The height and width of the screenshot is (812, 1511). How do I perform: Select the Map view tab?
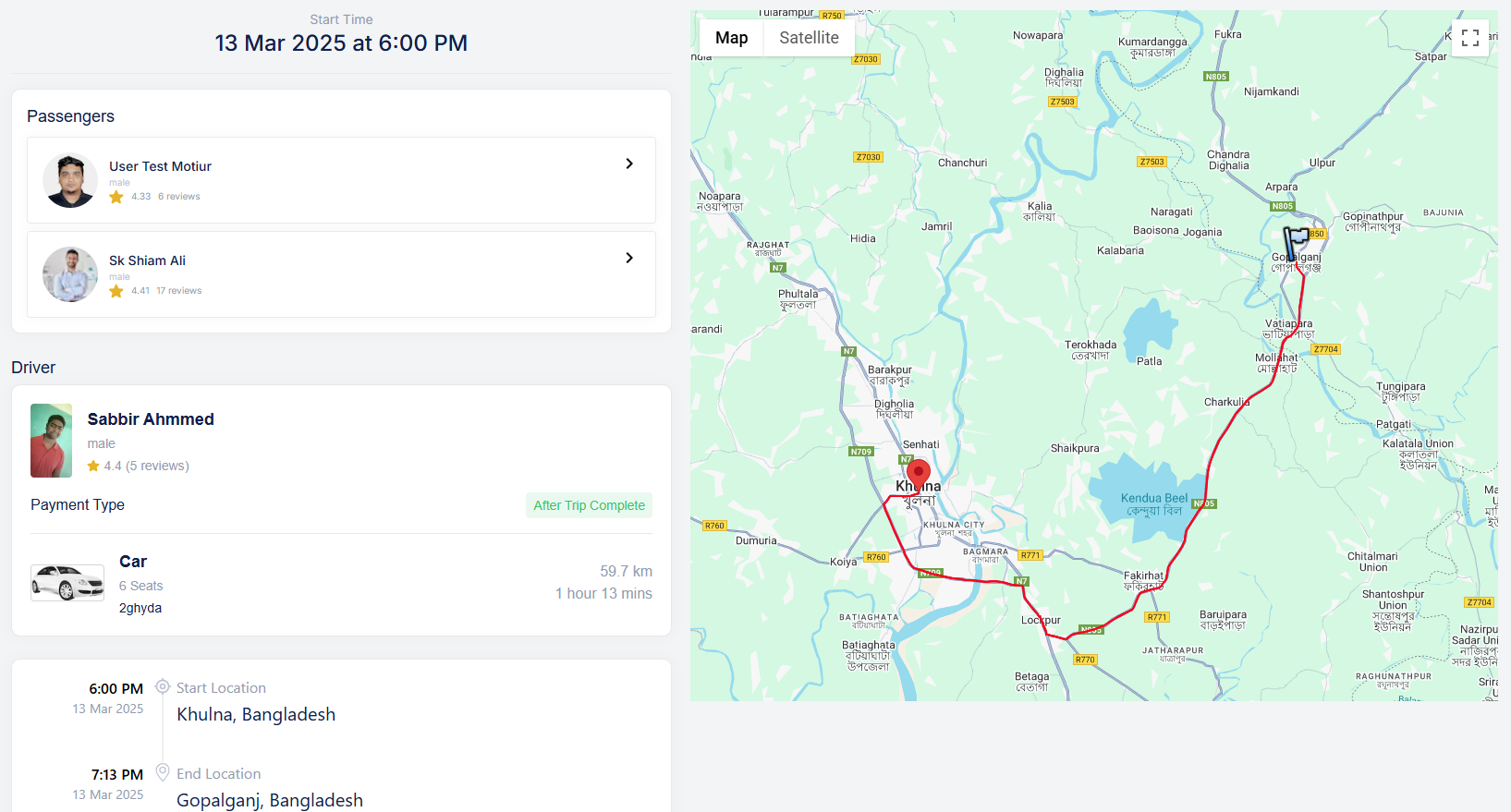(731, 38)
